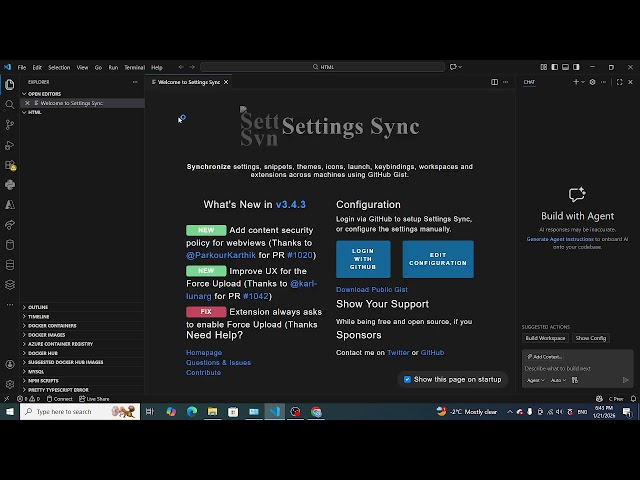Image resolution: width=640 pixels, height=480 pixels.
Task: Open Explorer panel more actions ellipsis
Action: (135, 82)
